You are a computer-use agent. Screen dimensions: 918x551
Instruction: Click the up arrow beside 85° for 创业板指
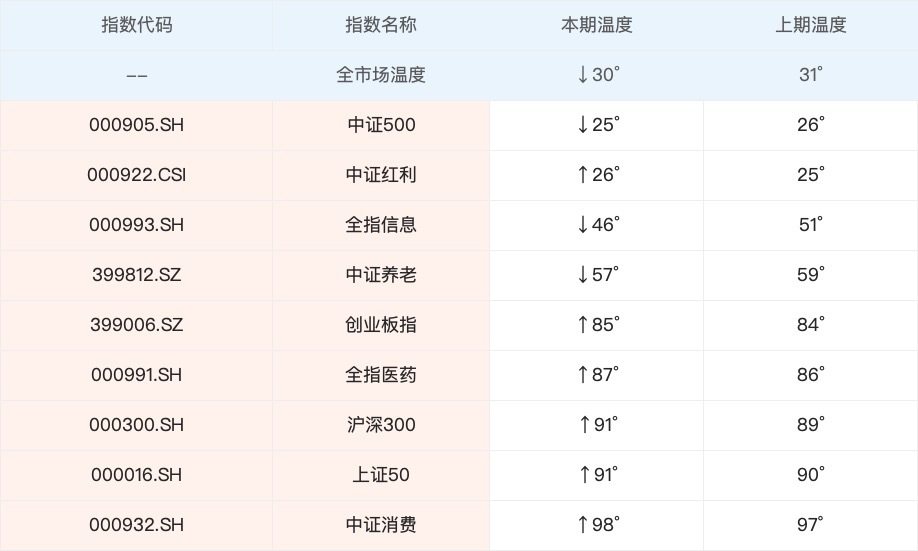583,325
